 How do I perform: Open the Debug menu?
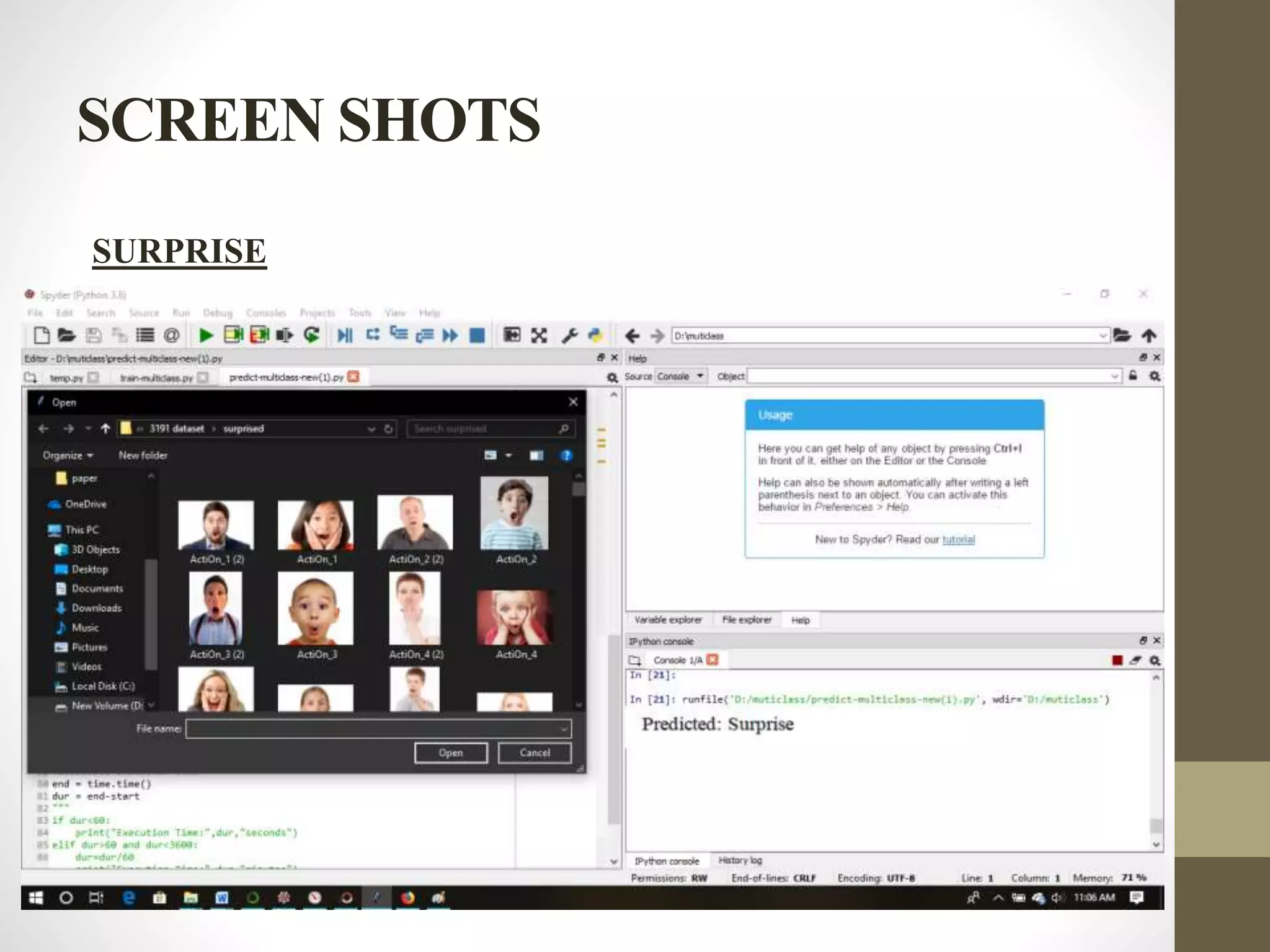218,313
